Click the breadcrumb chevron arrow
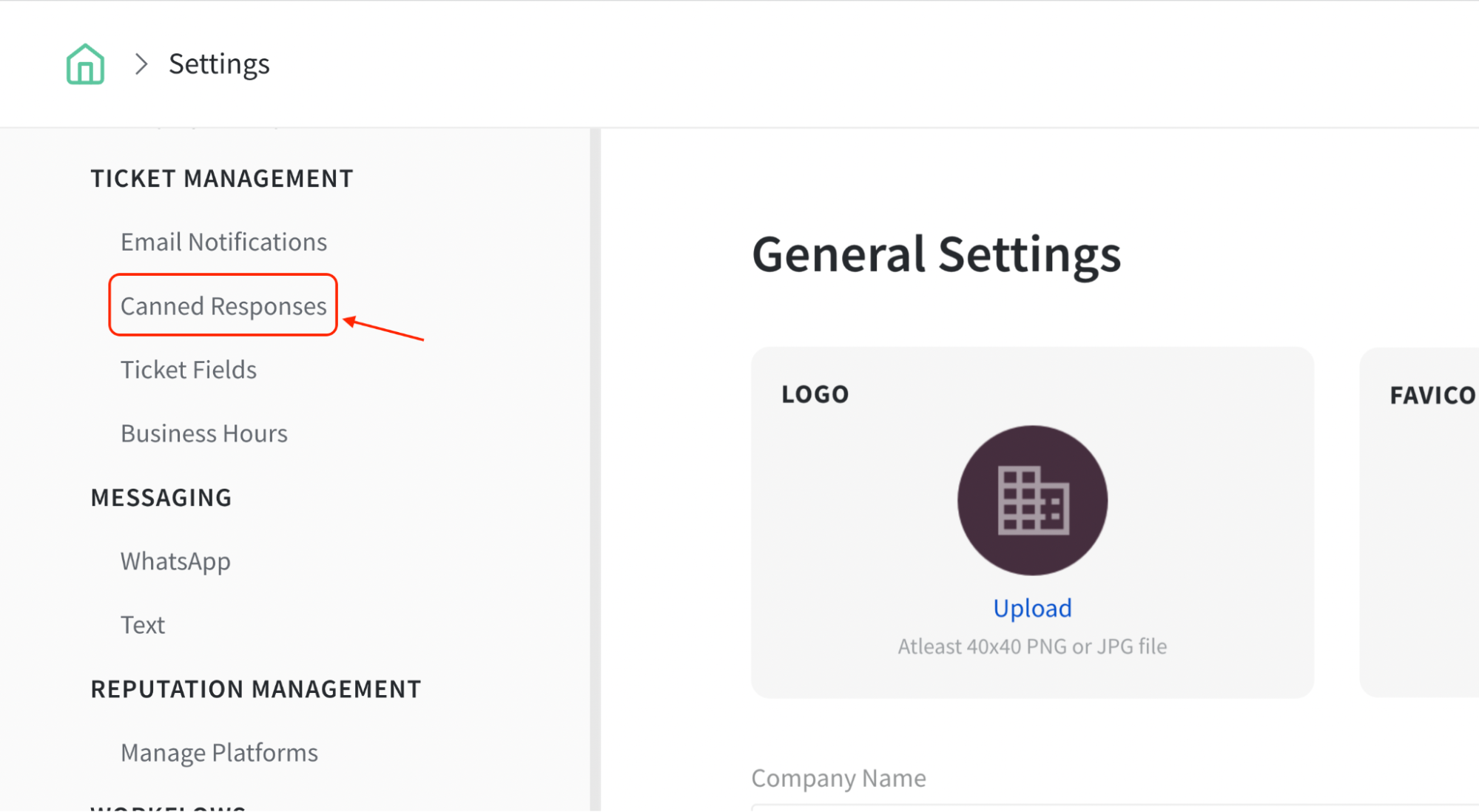Image resolution: width=1479 pixels, height=812 pixels. (x=141, y=64)
